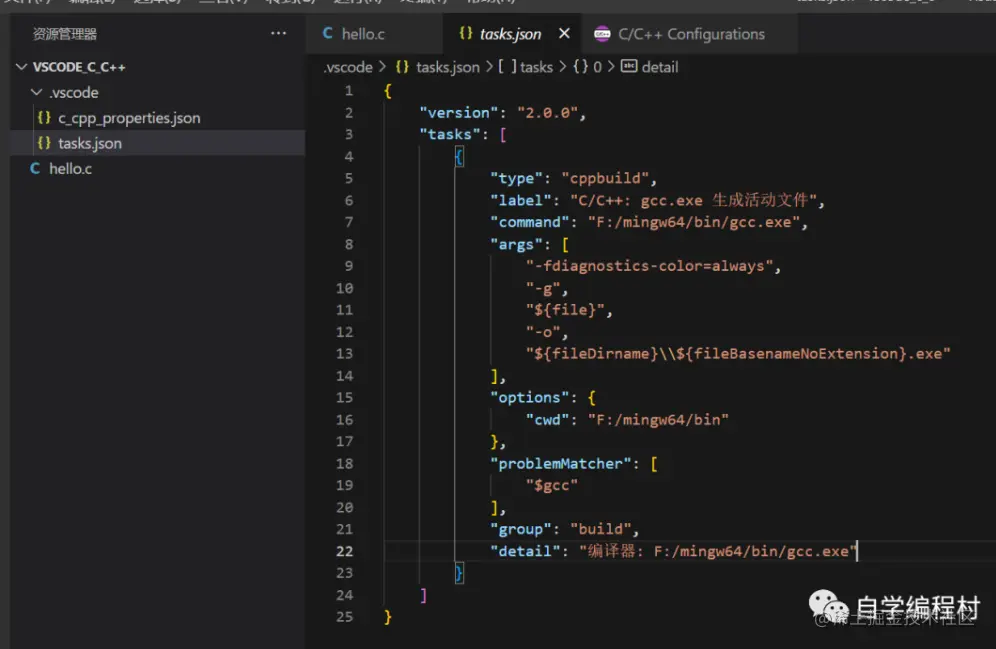Click line number 13 in the gutter

(344, 353)
